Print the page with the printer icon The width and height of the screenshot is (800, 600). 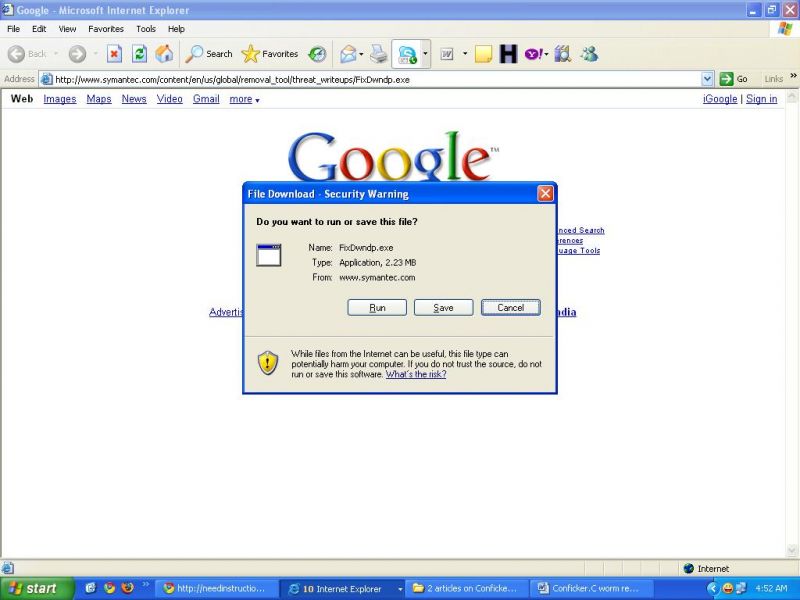pyautogui.click(x=379, y=54)
